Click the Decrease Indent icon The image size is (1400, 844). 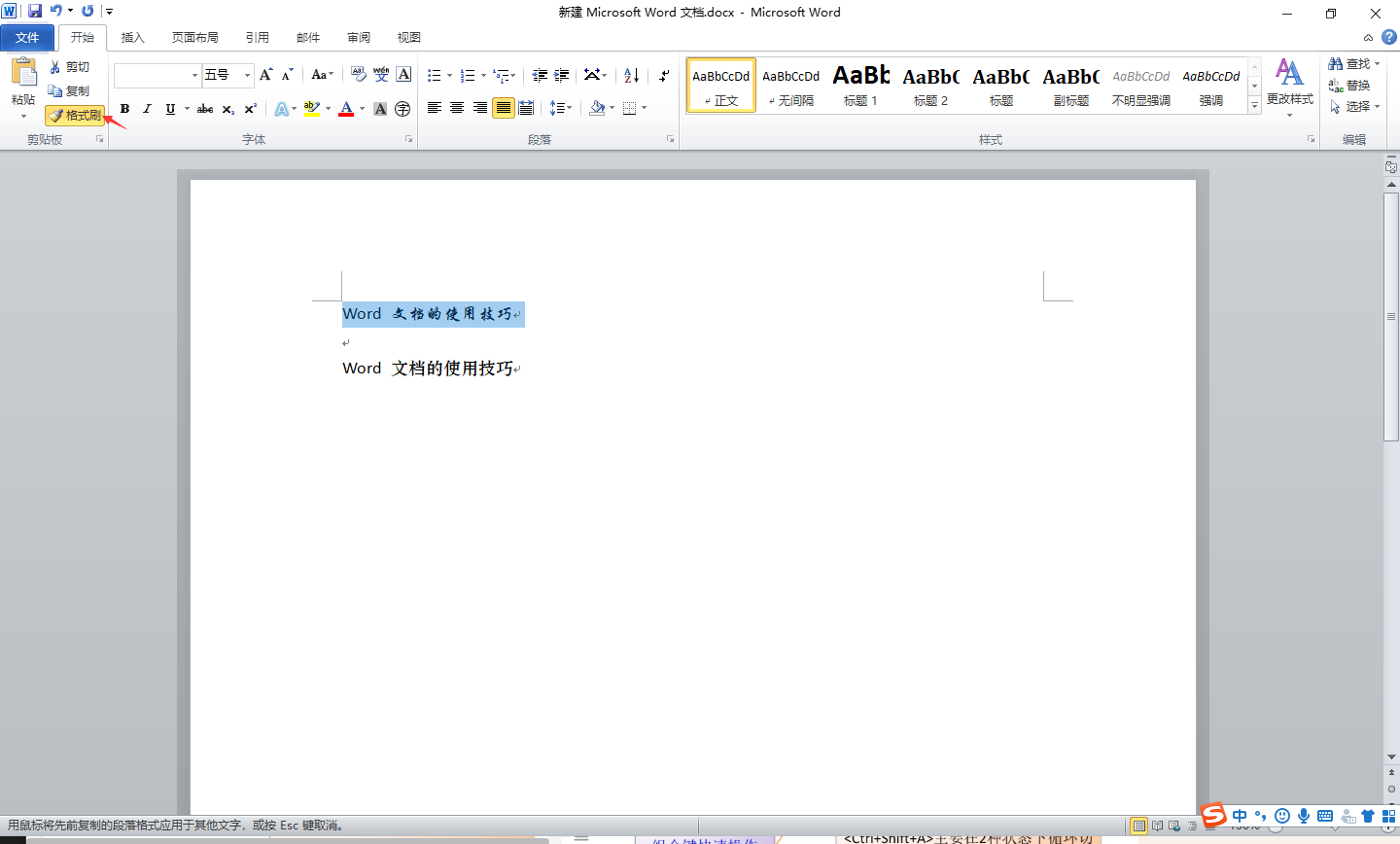pyautogui.click(x=540, y=75)
